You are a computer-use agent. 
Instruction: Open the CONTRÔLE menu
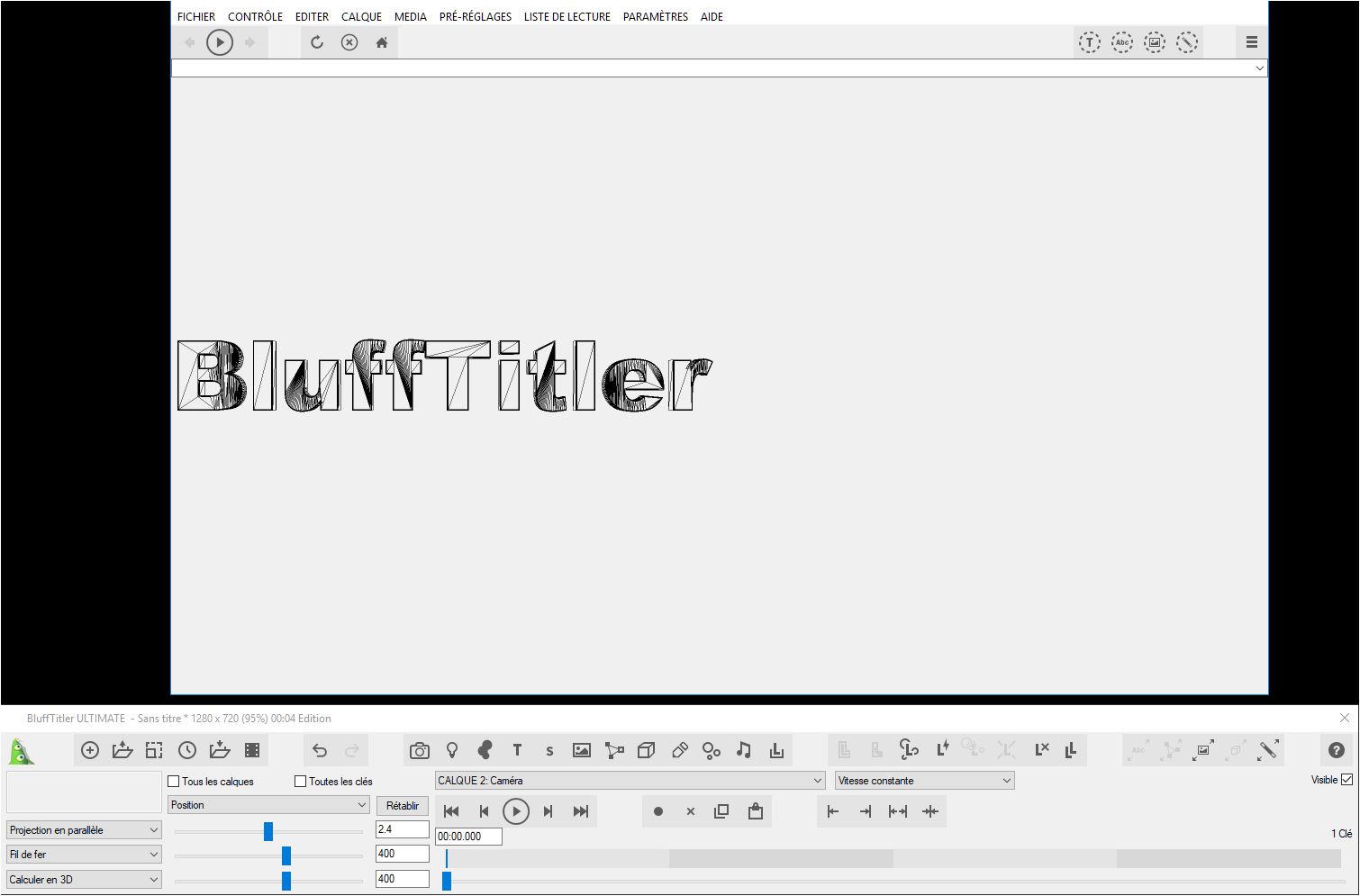tap(255, 16)
